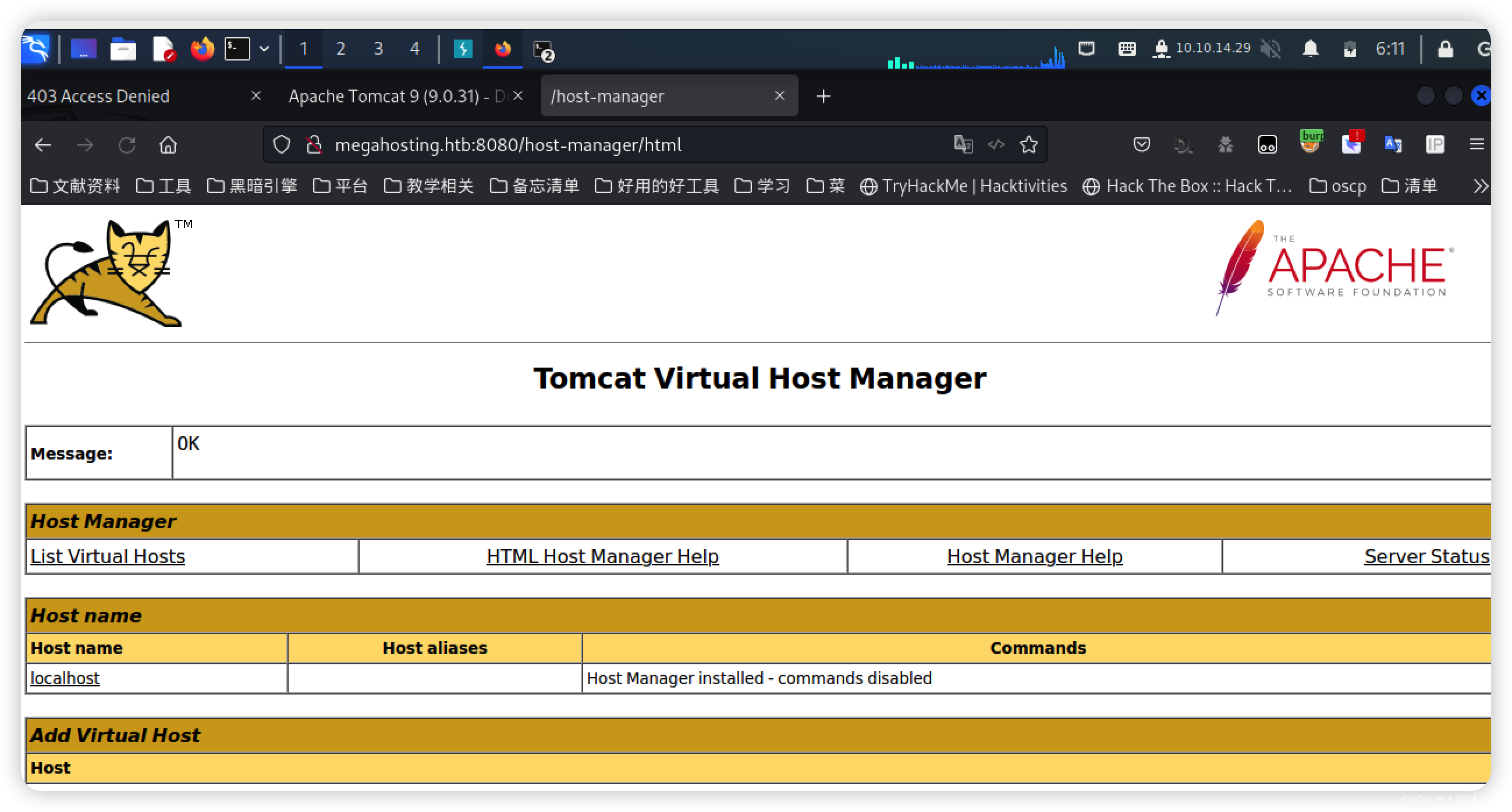The image size is (1512, 812).
Task: Show the desktop with the panel icon
Action: pos(83,49)
